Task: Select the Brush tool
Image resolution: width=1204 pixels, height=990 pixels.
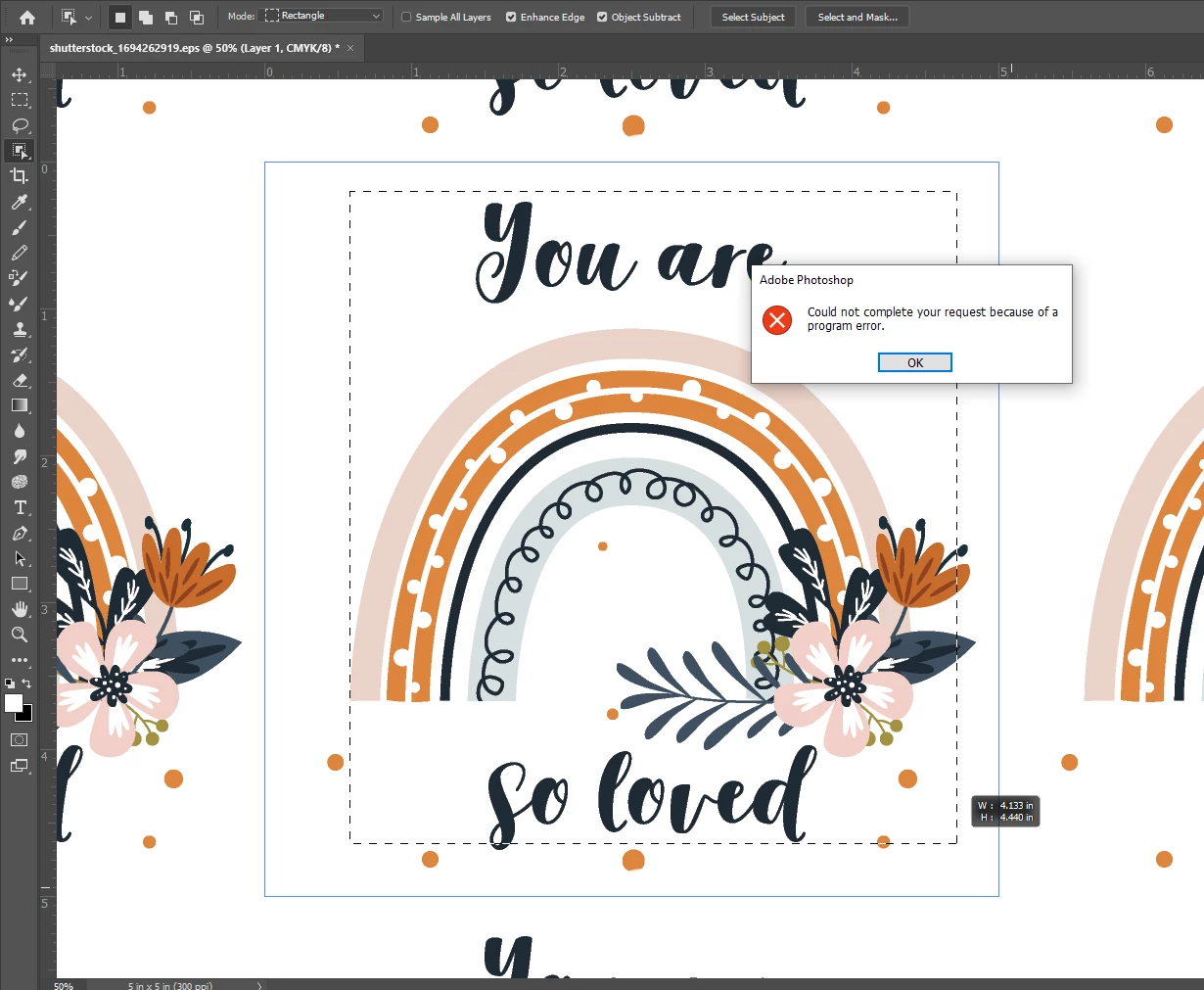Action: point(19,227)
